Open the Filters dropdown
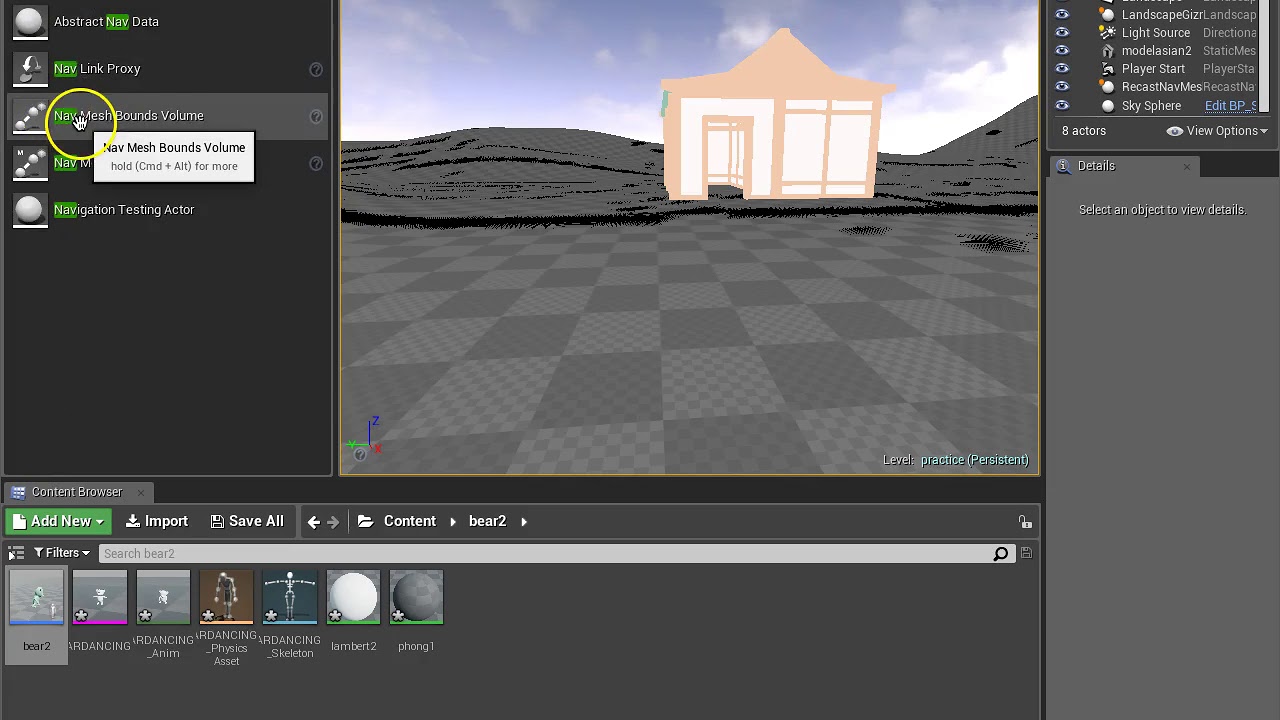 [x=62, y=553]
